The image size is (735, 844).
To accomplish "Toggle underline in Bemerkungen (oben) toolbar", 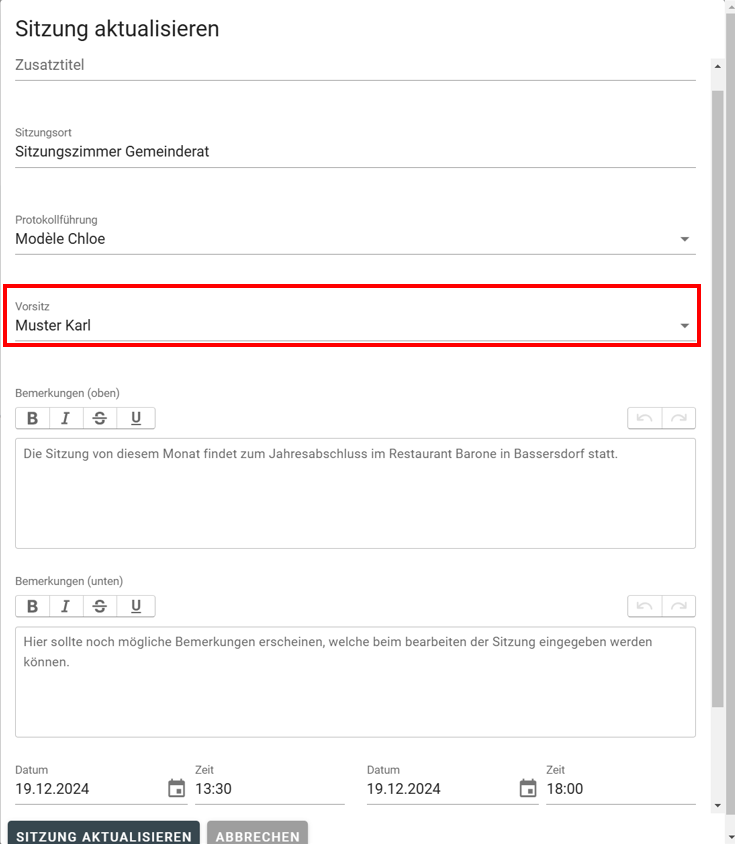I will coord(136,418).
